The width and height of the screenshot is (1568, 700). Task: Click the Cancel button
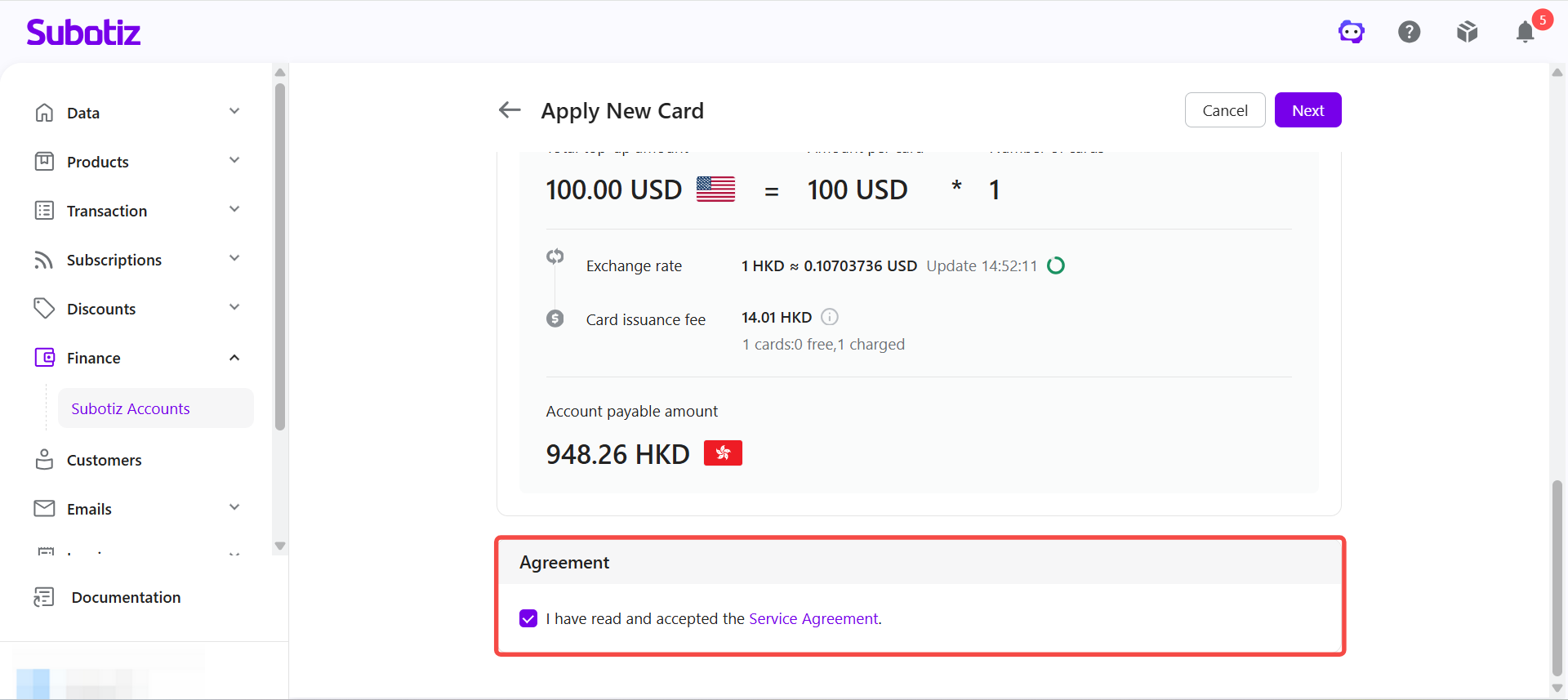coord(1225,110)
